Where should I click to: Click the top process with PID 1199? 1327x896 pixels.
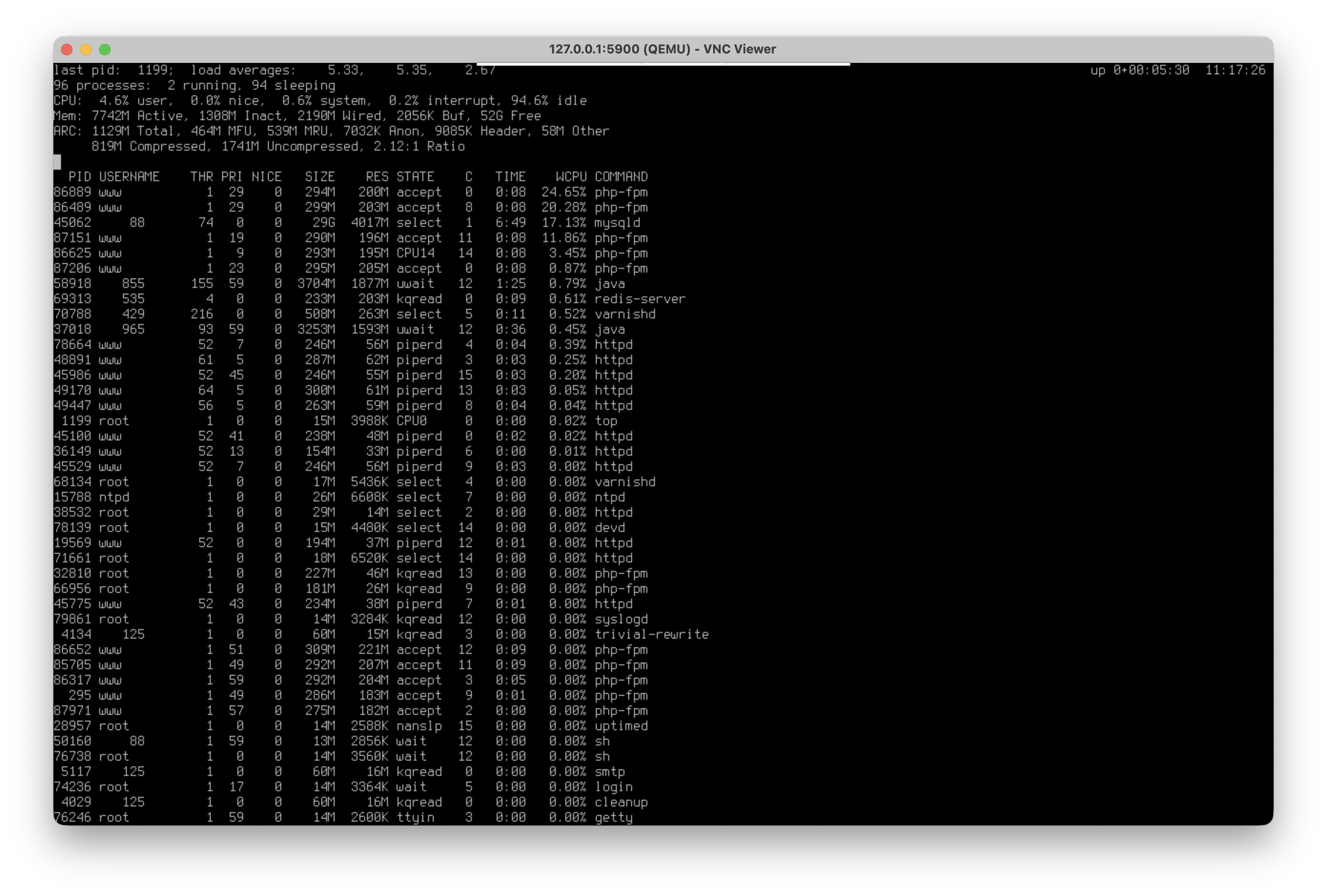606,421
